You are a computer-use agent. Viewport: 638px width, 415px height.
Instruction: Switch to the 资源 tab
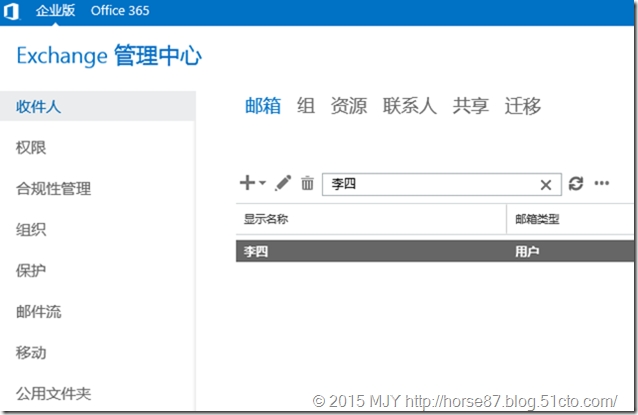349,106
